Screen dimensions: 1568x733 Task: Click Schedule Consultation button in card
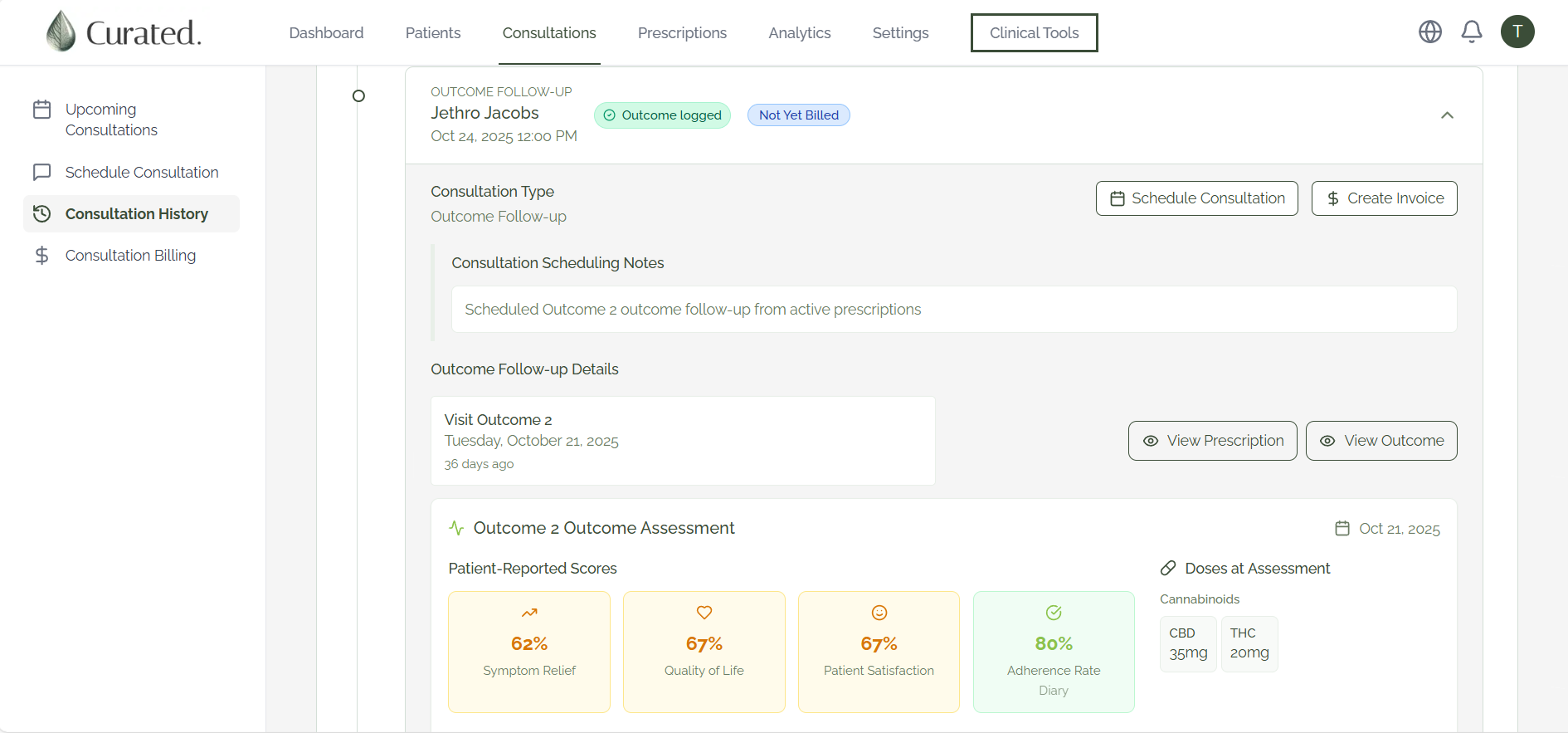(1197, 198)
